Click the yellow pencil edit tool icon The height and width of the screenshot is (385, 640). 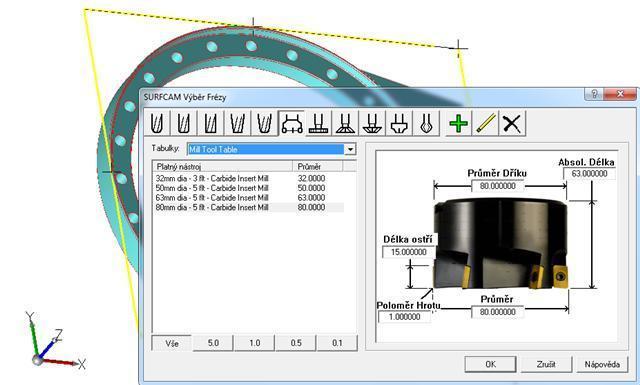485,123
